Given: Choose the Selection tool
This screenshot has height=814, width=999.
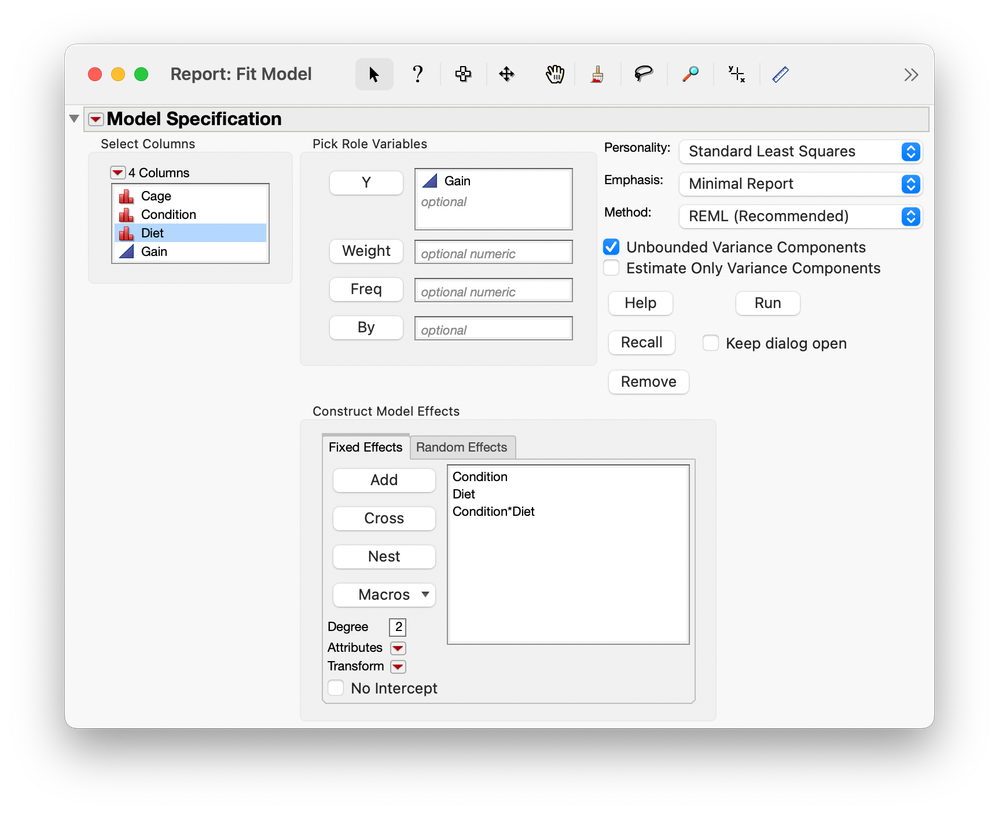Looking at the screenshot, I should coord(462,74).
